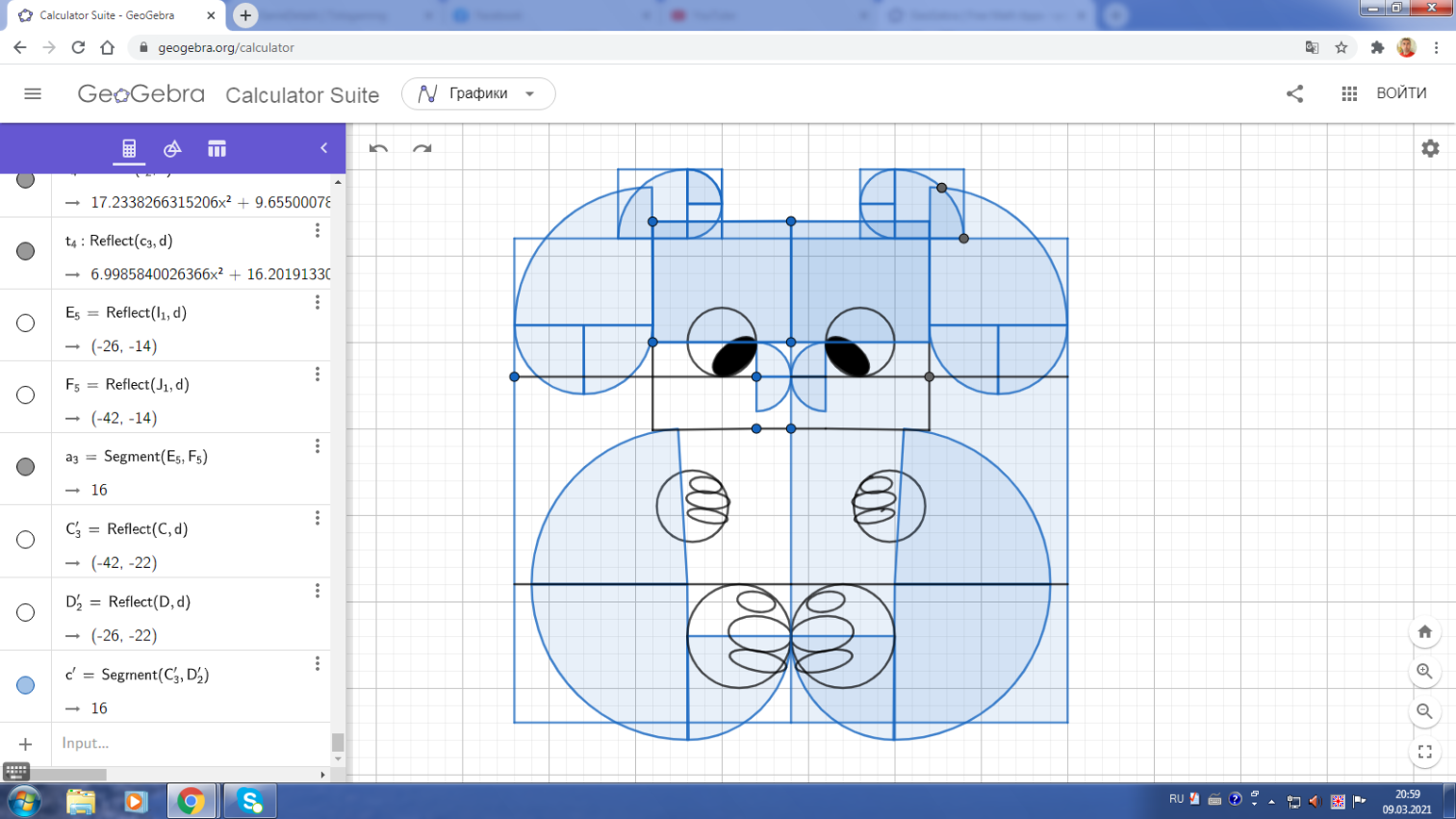Open the Графики app switcher dropdown
1456x819 pixels.
coord(478,93)
